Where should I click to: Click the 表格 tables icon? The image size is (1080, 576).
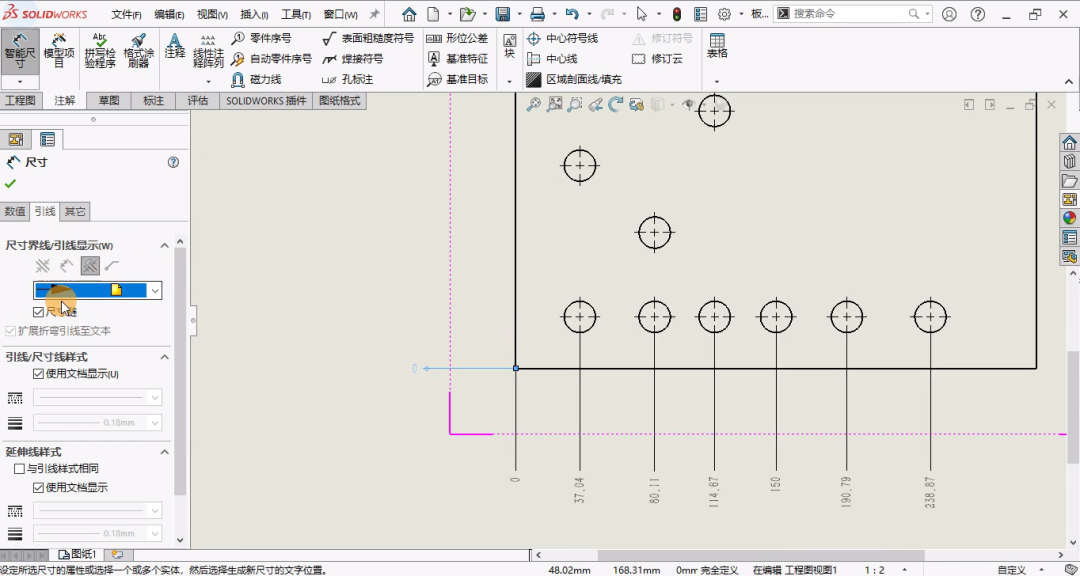(717, 46)
